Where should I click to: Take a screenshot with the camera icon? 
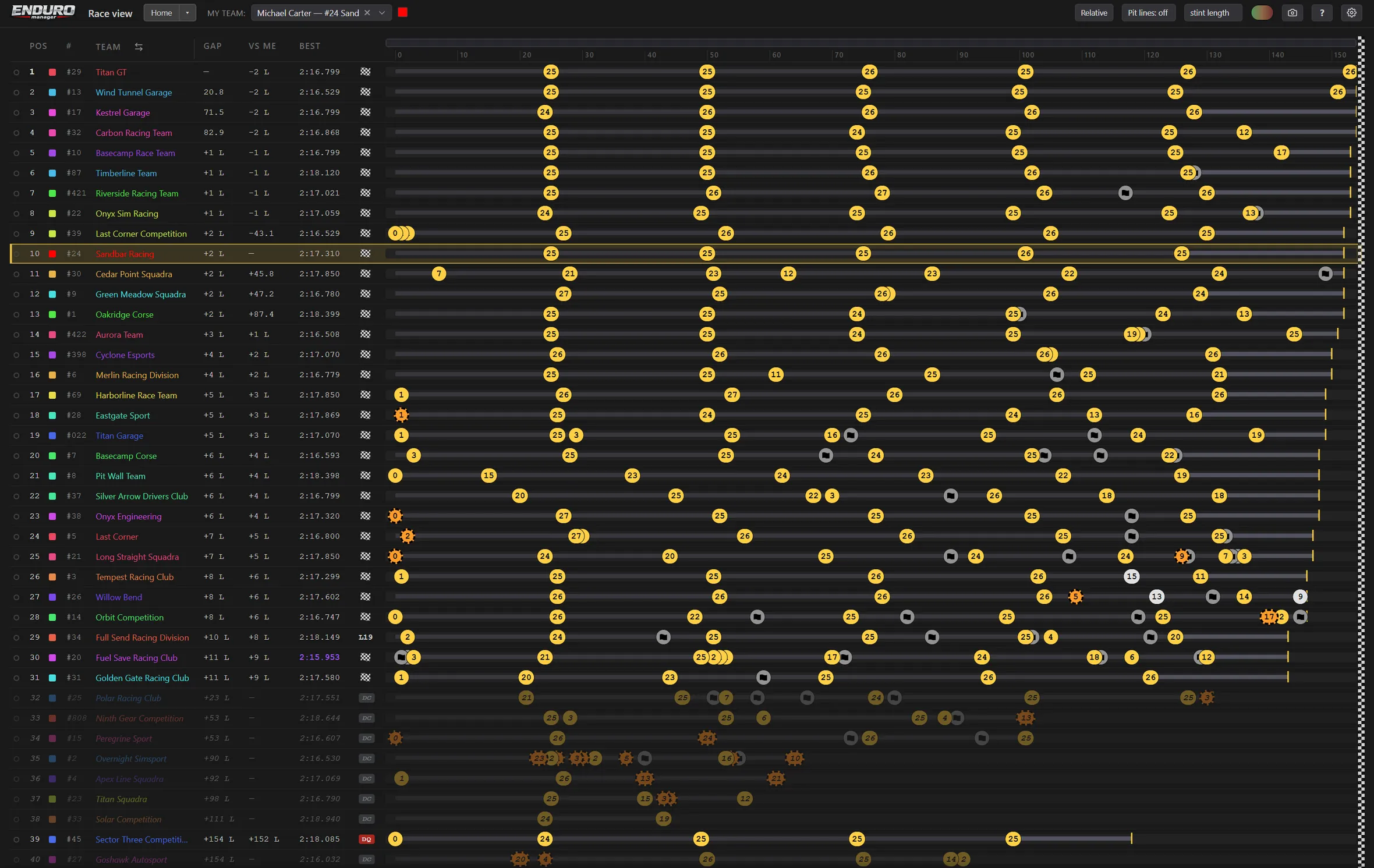(x=1292, y=13)
